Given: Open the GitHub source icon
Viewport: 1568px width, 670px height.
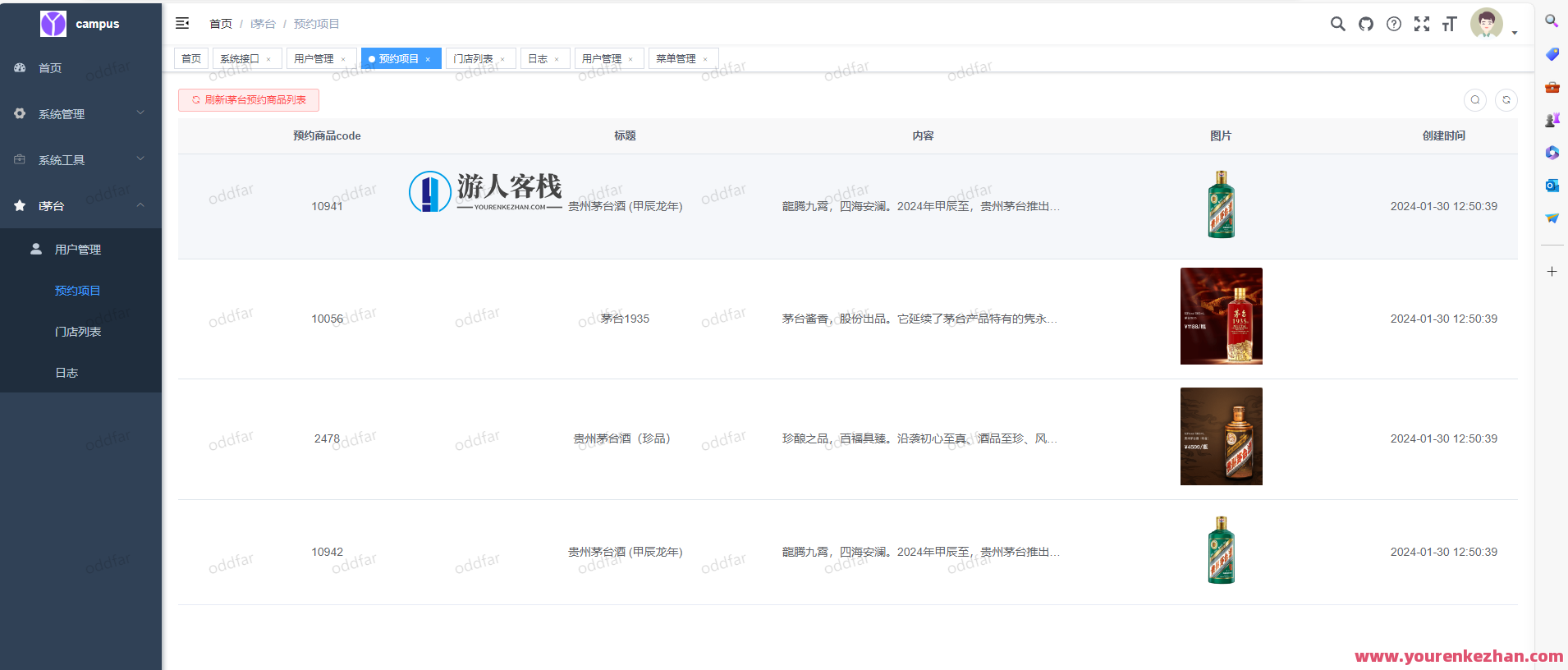Looking at the screenshot, I should coord(1366,24).
